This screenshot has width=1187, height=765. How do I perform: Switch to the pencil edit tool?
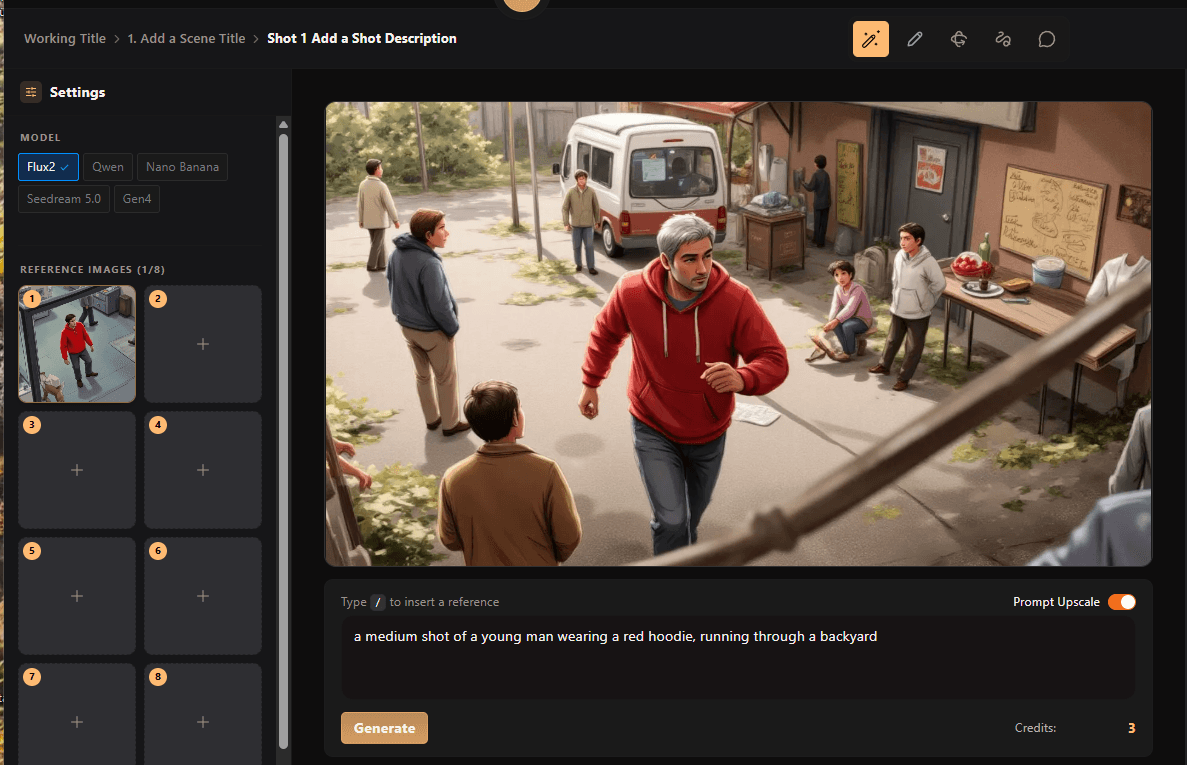click(x=914, y=39)
